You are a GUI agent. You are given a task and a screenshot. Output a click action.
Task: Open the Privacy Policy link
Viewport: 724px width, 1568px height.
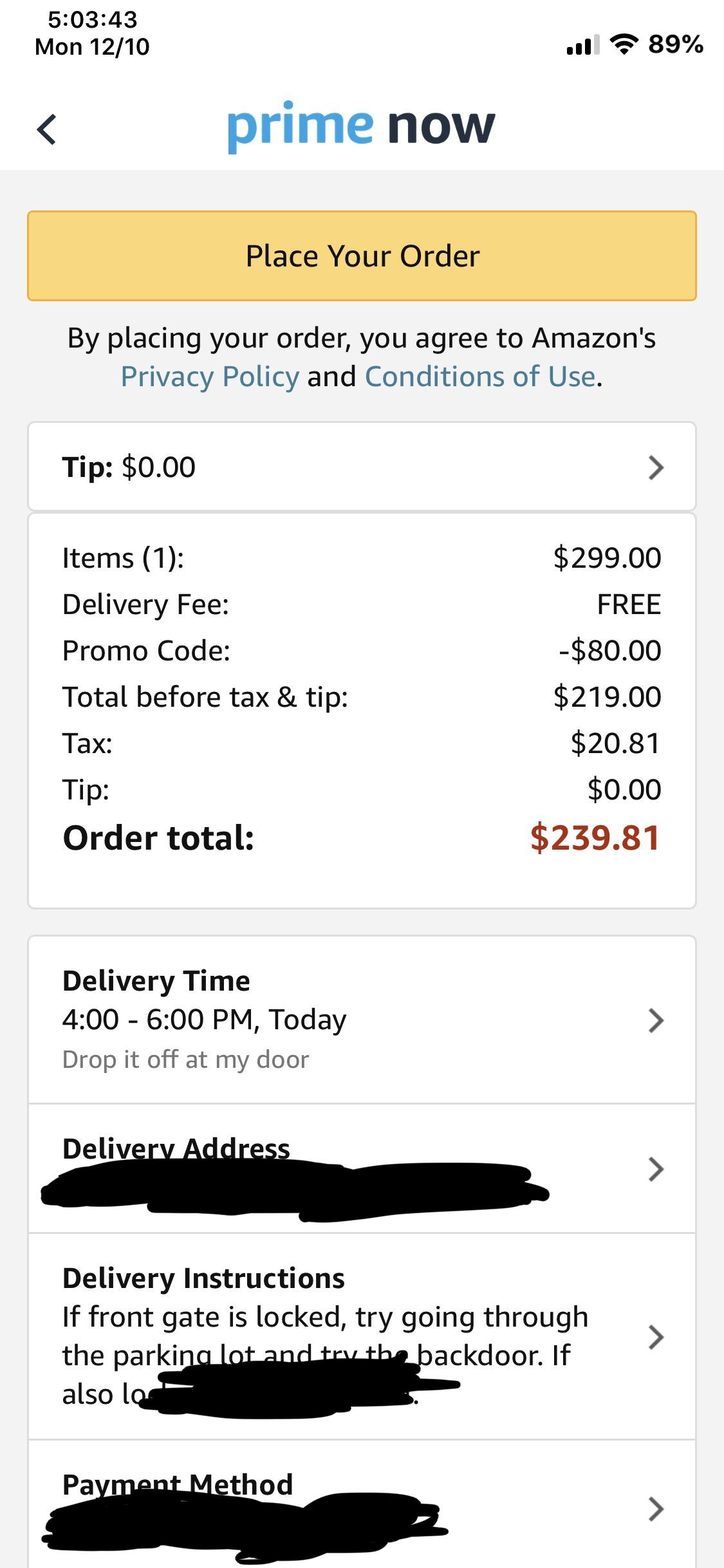pyautogui.click(x=210, y=377)
